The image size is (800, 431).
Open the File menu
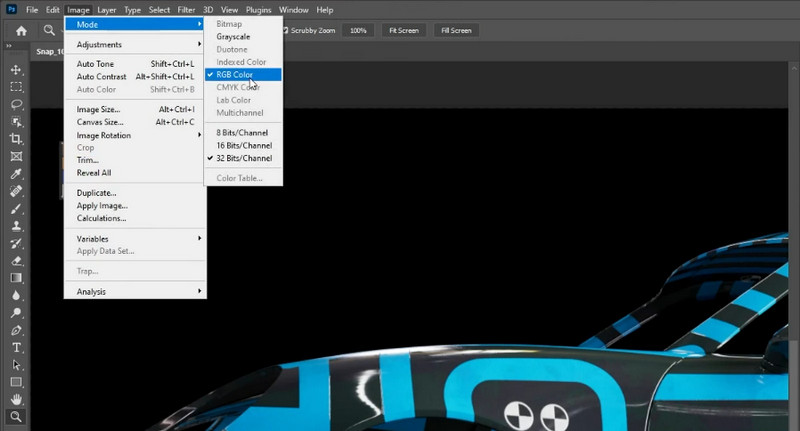click(32, 10)
